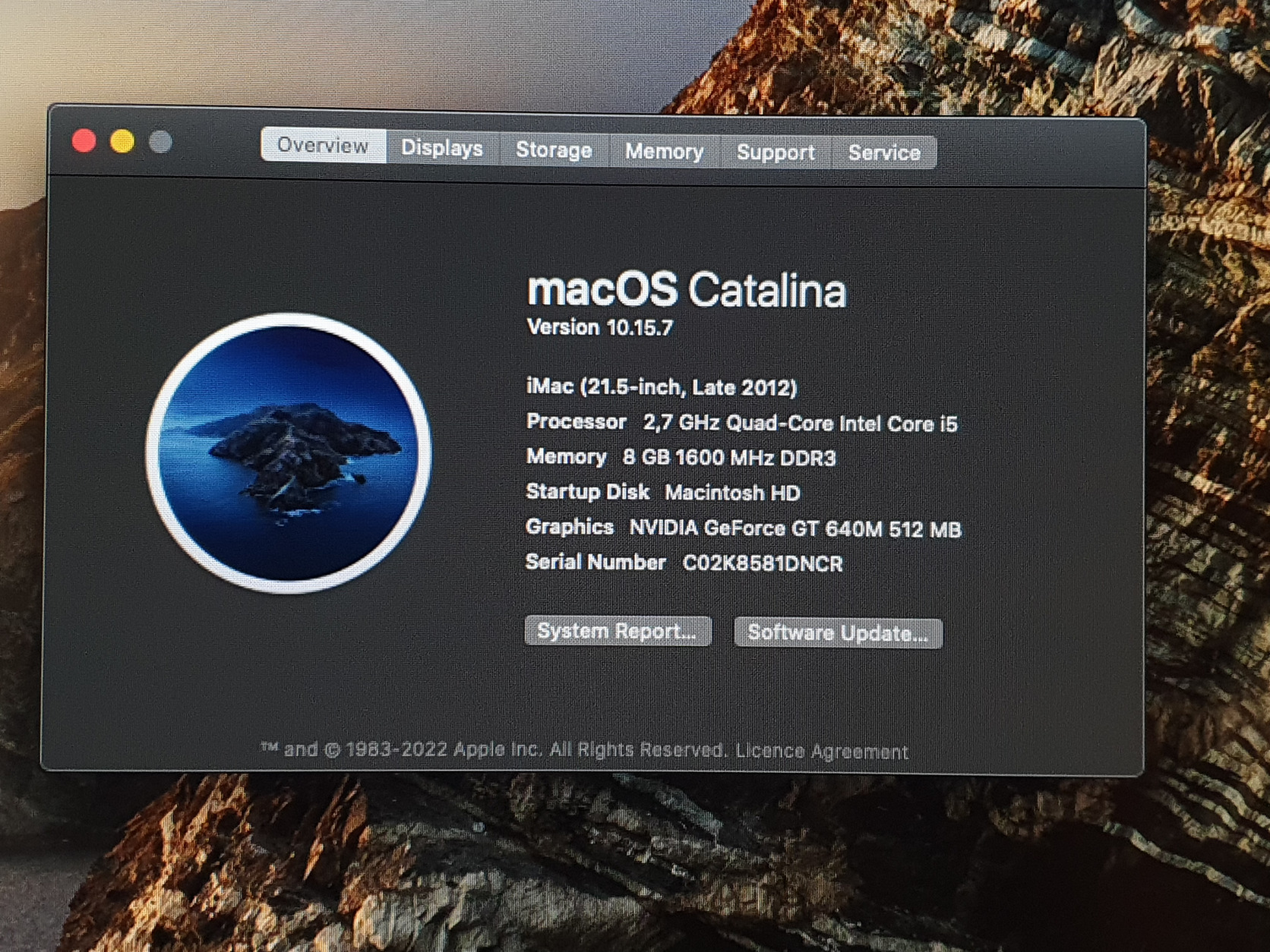Go to the Support tab
Screen dimensions: 1270x952
tap(776, 152)
